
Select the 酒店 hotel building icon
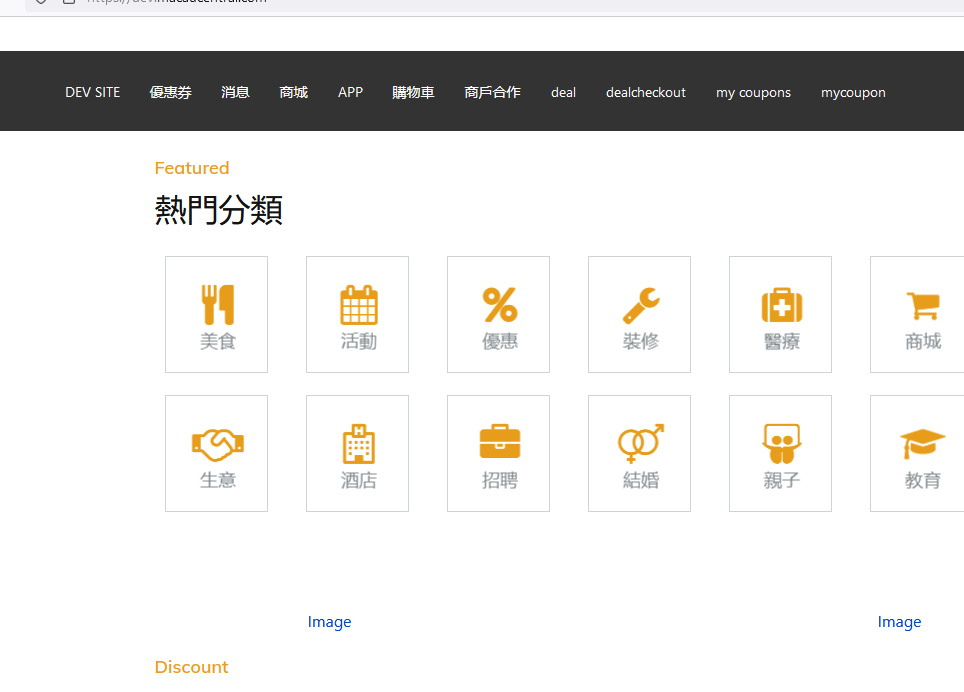pos(358,443)
